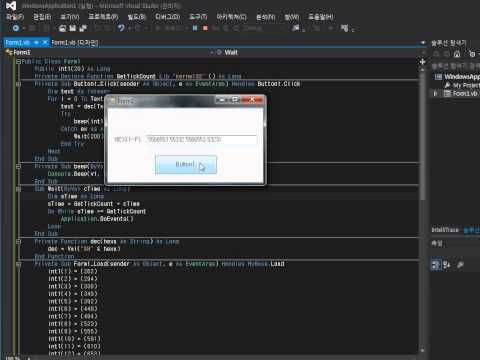
Task: Click the code editor vertical scrollbar
Action: tap(422, 135)
